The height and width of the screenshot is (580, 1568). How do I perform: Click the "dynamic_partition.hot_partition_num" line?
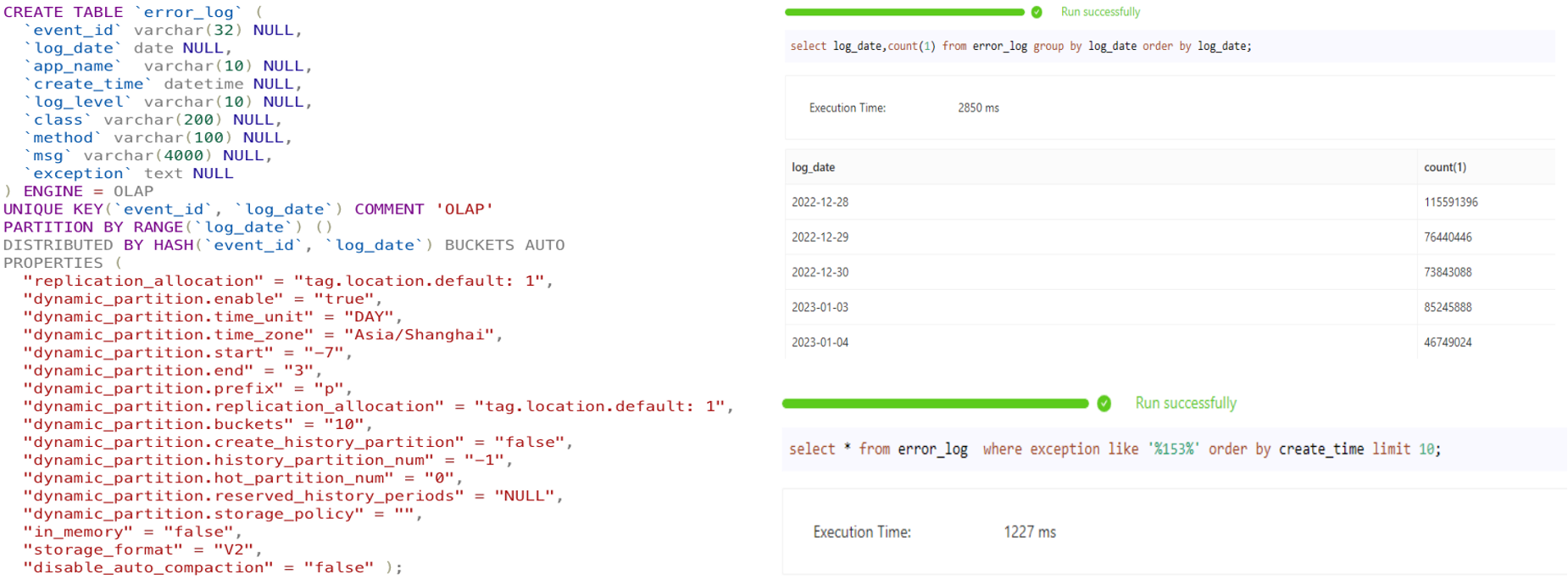[243, 477]
